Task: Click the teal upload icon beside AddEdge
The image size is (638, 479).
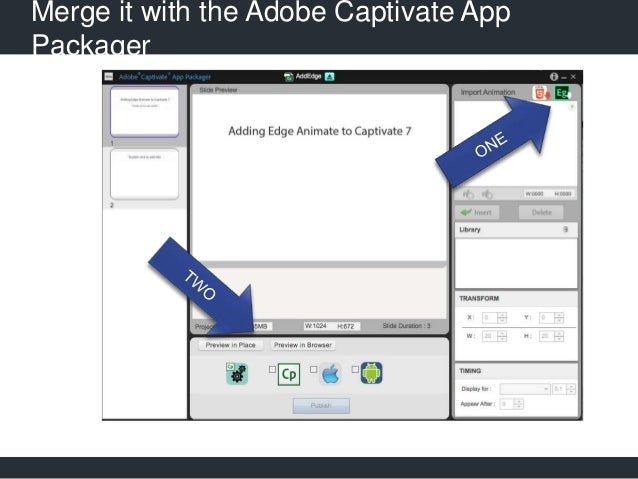Action: pos(329,77)
